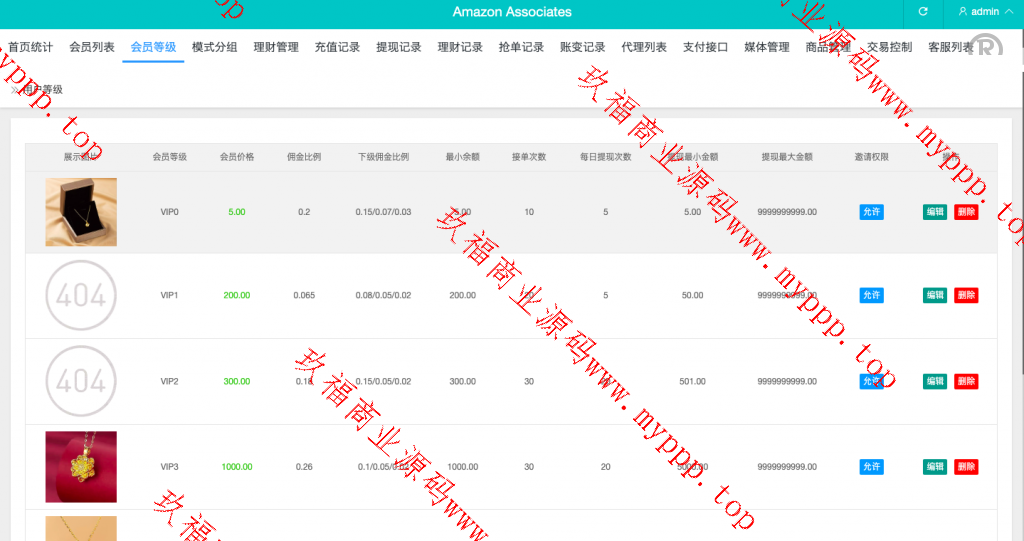Open the 支付接口 navigation item
1024x541 pixels.
point(705,47)
